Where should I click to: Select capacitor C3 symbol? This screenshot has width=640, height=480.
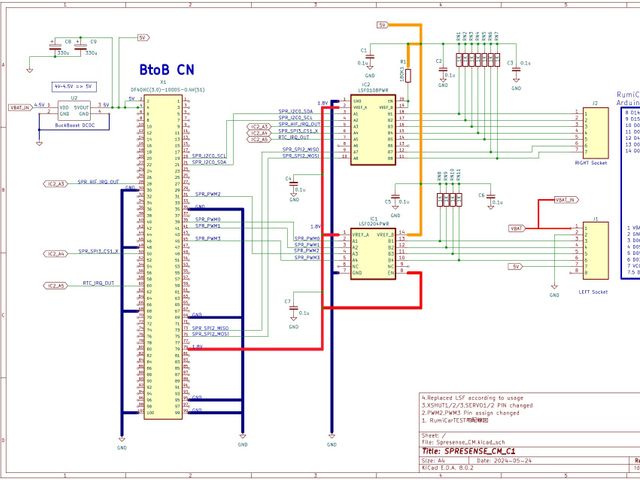pyautogui.click(x=516, y=70)
